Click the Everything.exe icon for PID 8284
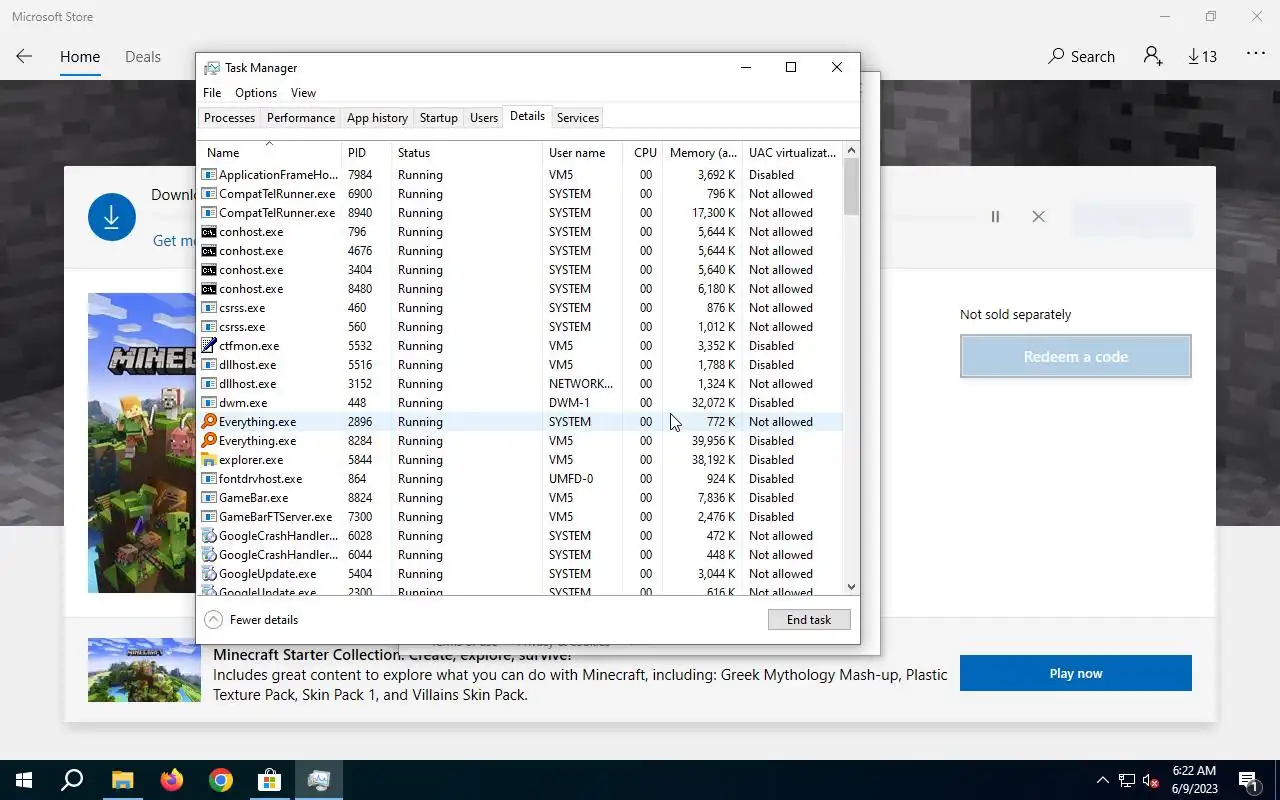This screenshot has width=1280, height=800. coord(209,441)
